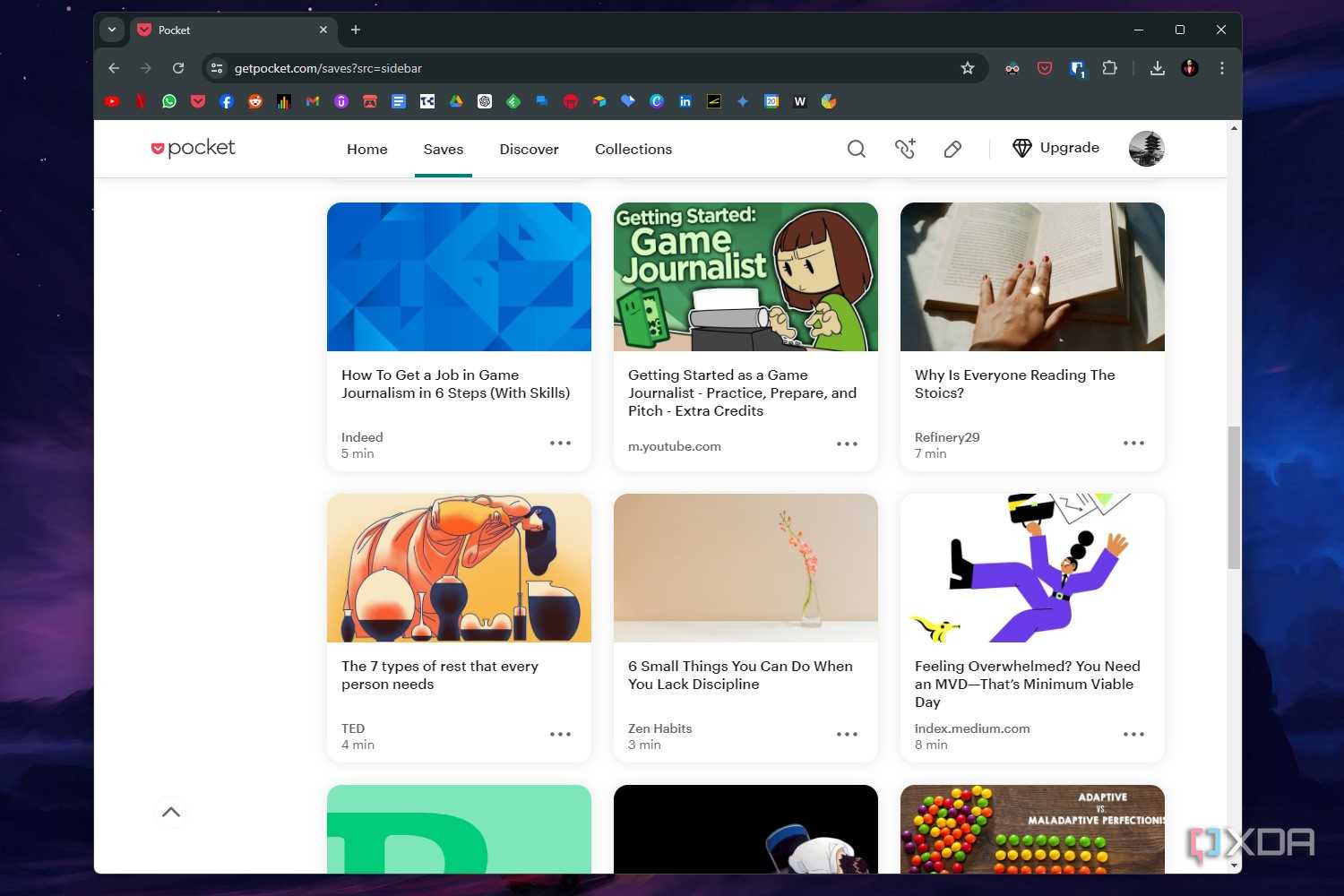Open Getting Started as a Game Journalist article
The height and width of the screenshot is (896, 1344).
point(742,392)
